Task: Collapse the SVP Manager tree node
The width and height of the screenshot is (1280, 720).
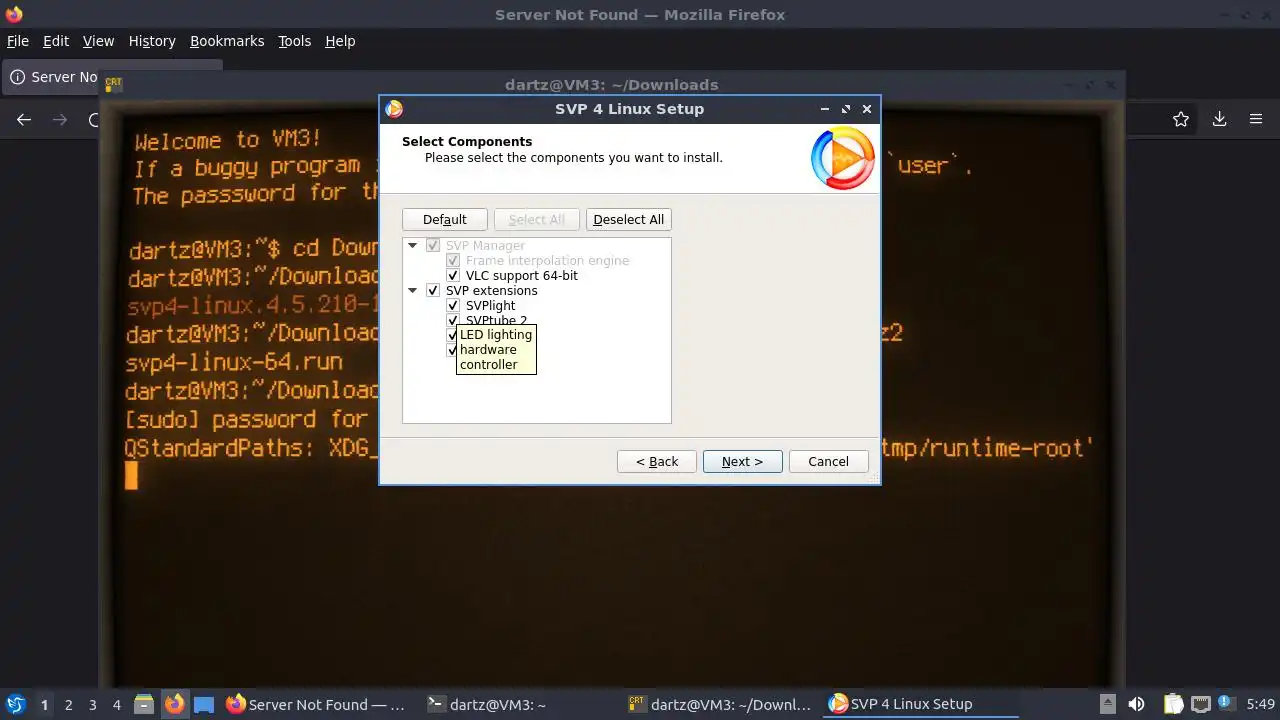Action: pyautogui.click(x=412, y=246)
